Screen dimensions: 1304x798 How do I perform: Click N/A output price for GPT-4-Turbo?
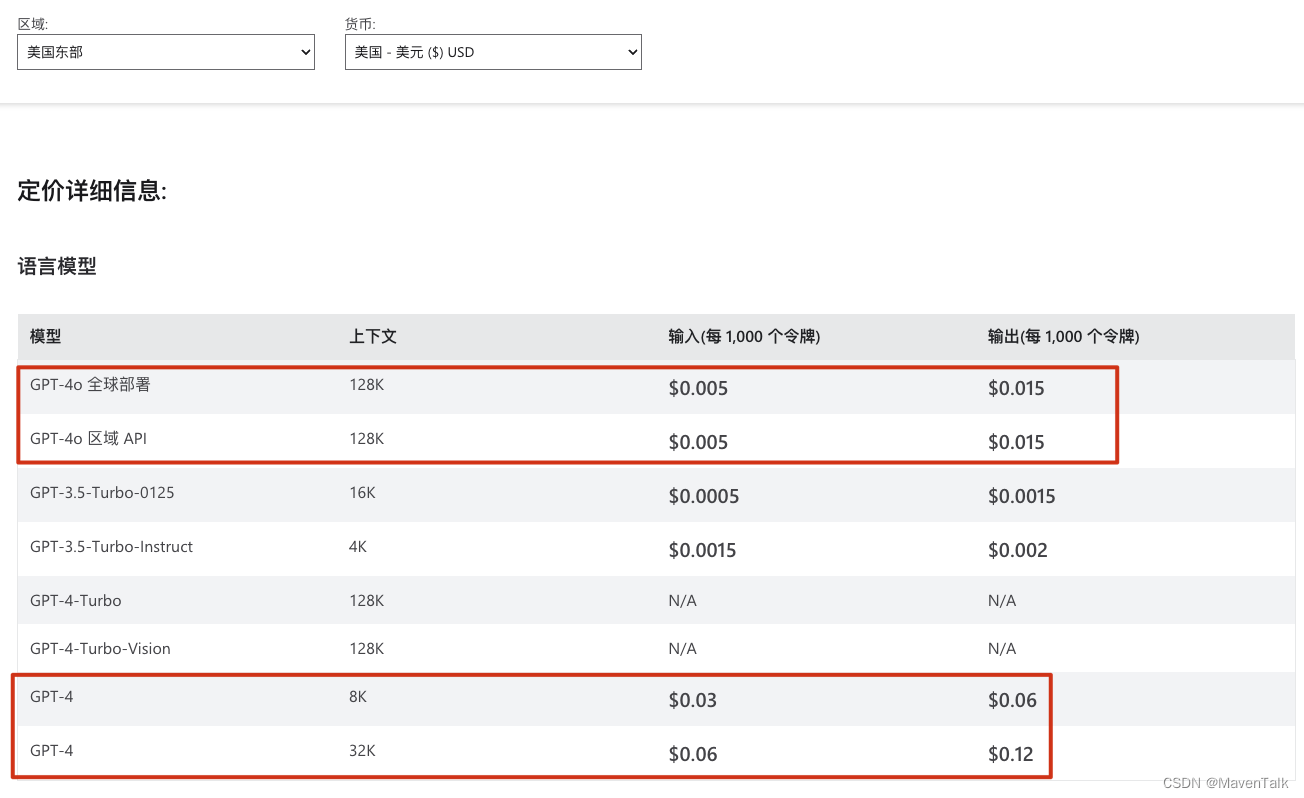click(1002, 600)
